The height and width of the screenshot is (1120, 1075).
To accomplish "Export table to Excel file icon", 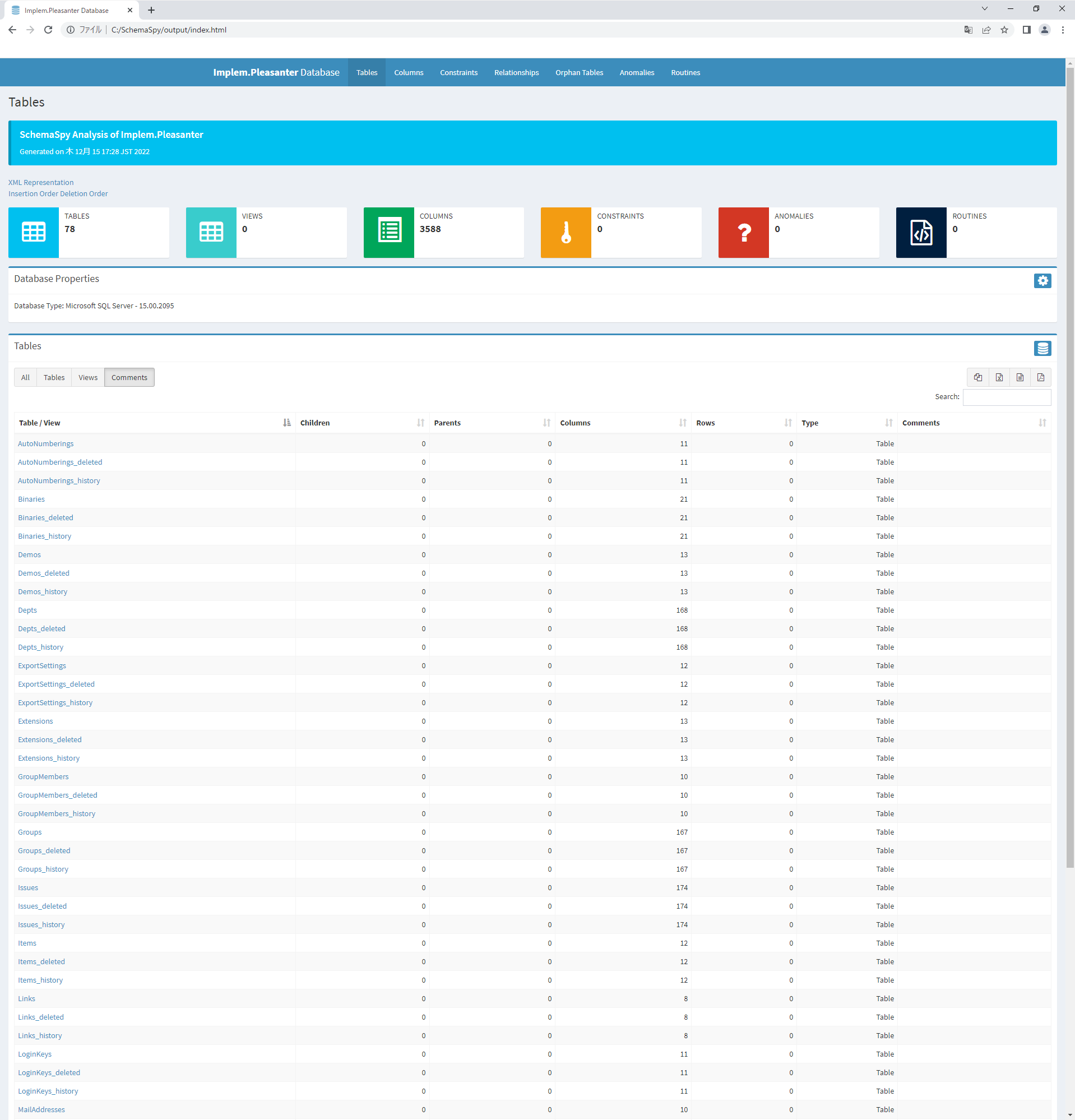I will (999, 377).
